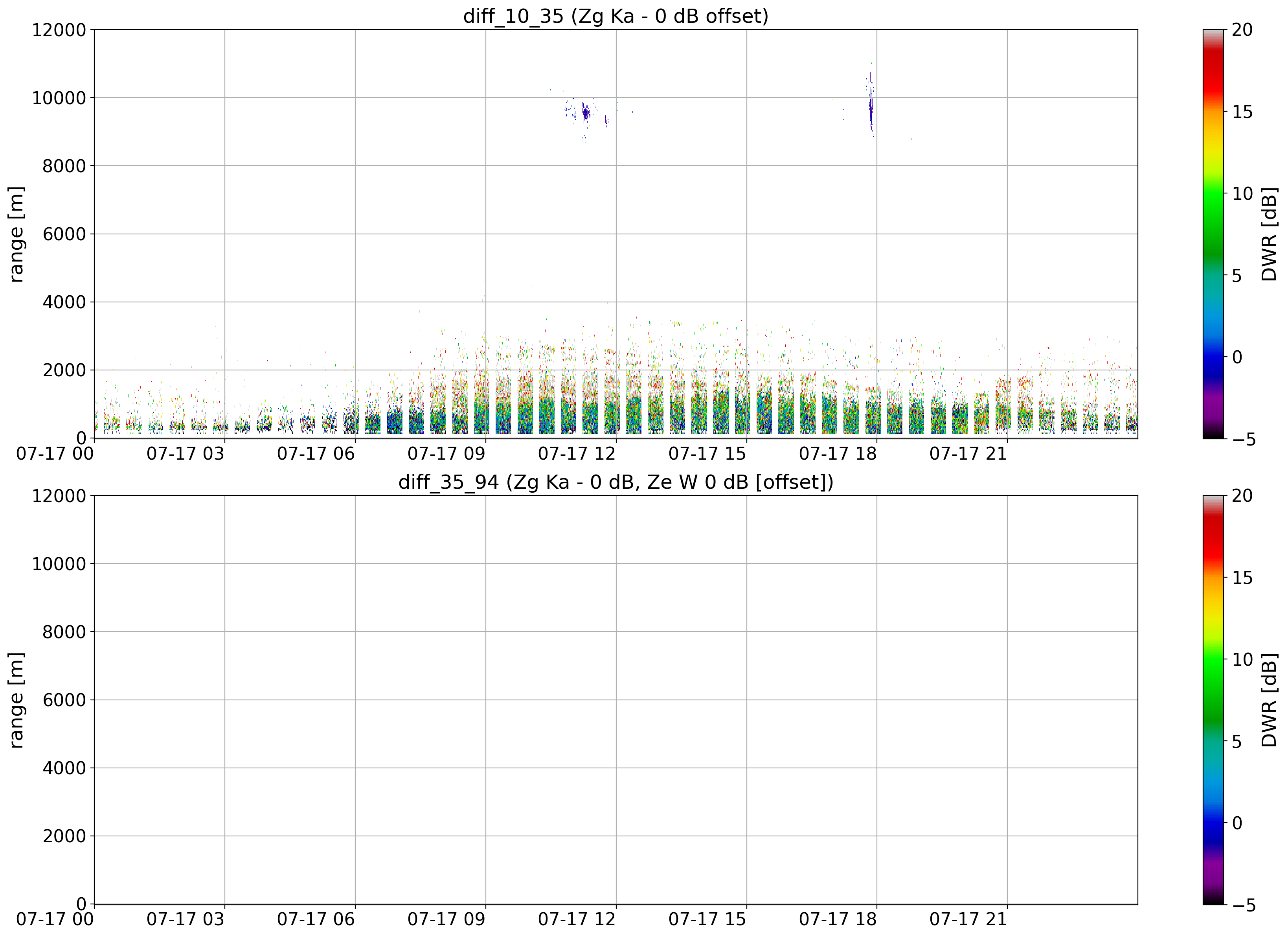1288x937 pixels.
Task: Click the "07-17 06" time tick under the diff_10_35 plot
Action: (316, 453)
